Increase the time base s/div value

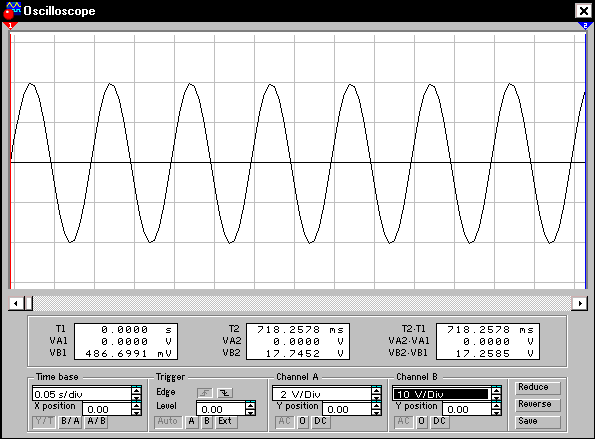(137, 390)
